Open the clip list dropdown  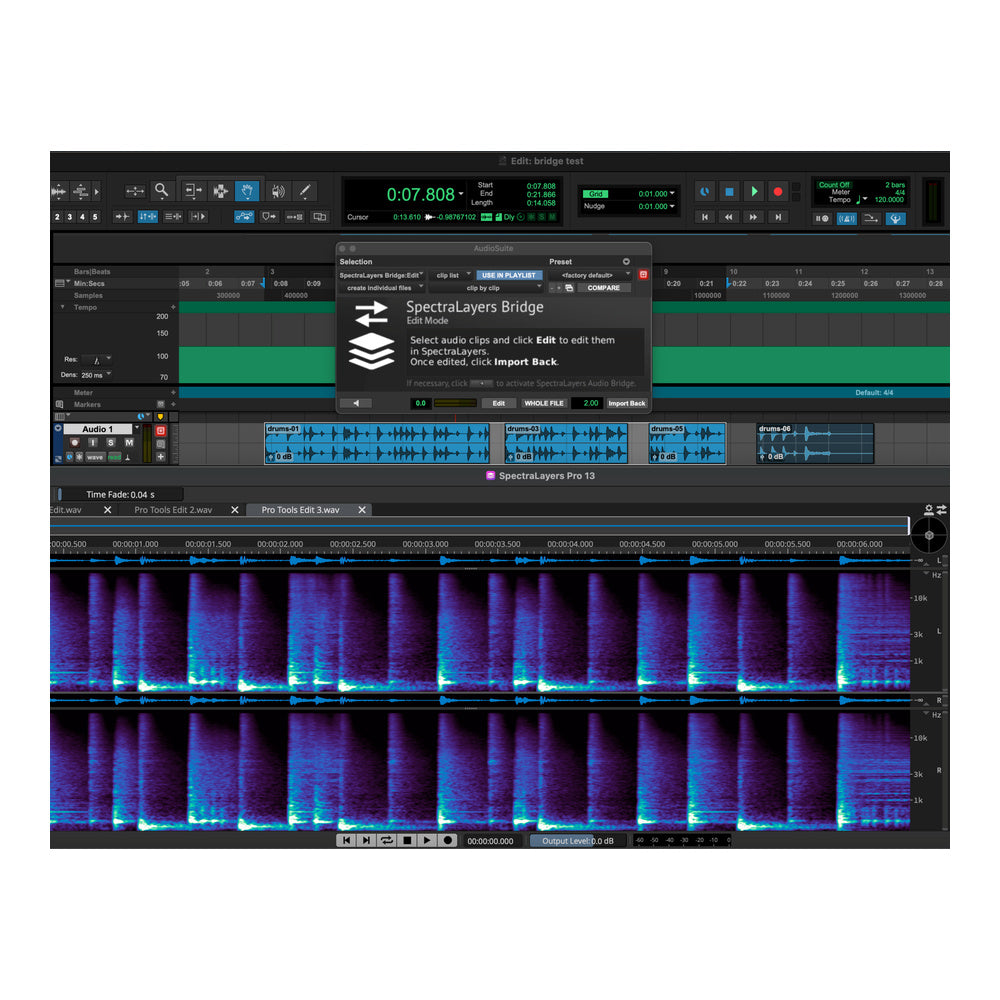[452, 276]
